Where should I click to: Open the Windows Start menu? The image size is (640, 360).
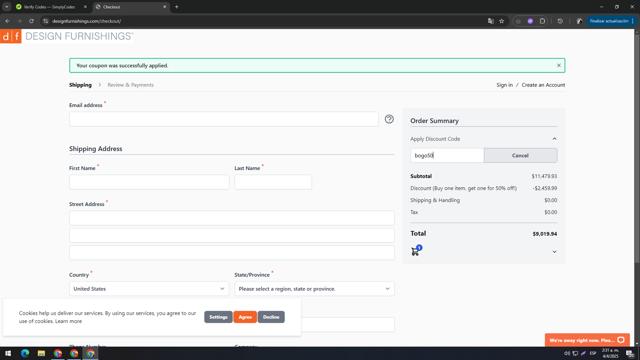(x=8, y=353)
